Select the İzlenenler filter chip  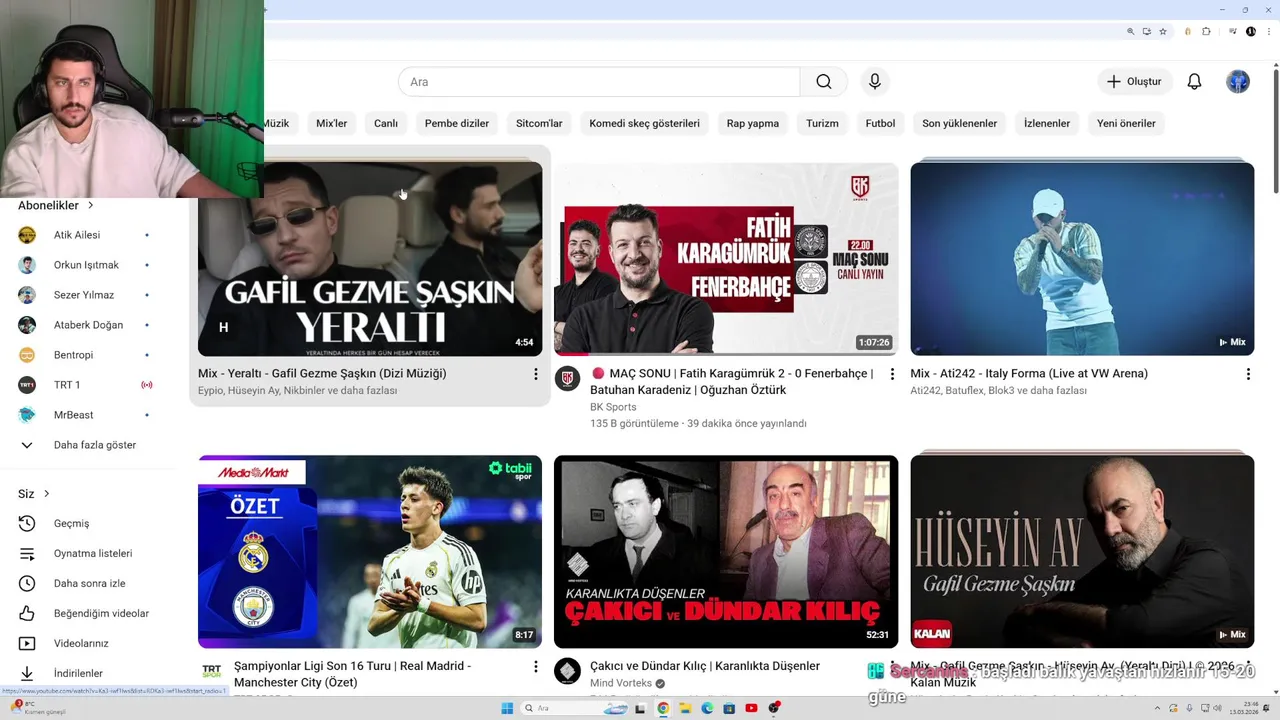(x=1047, y=123)
